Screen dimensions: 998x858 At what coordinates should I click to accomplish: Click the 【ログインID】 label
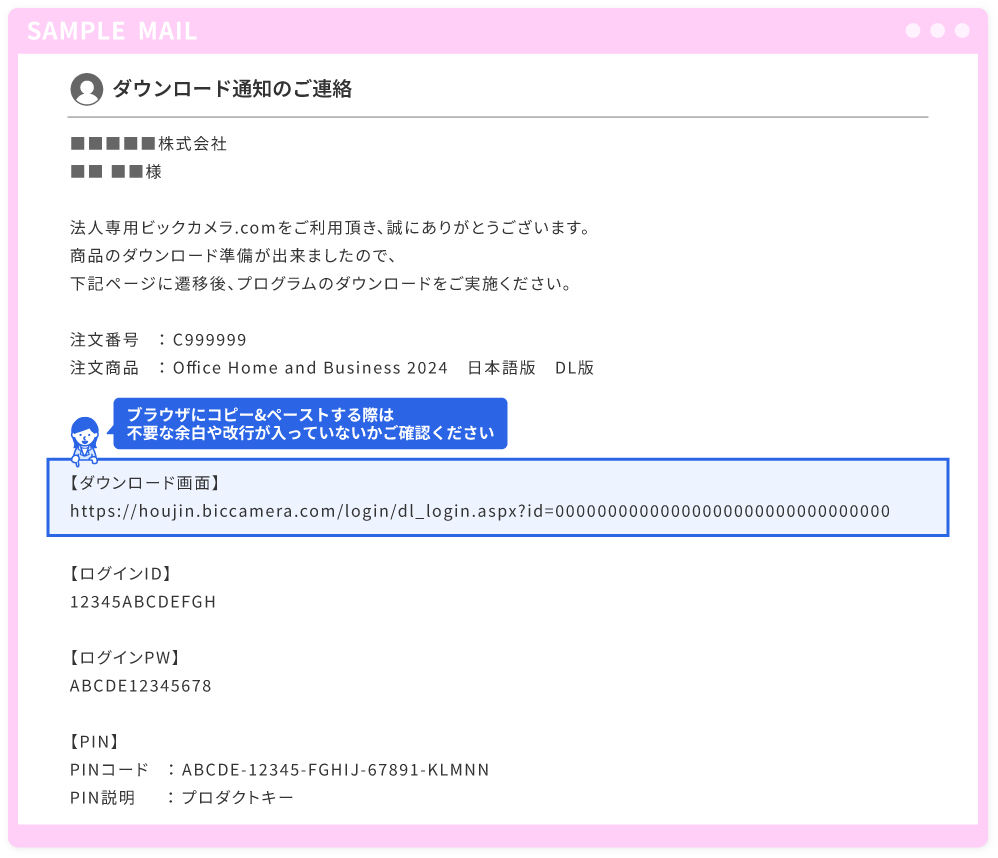[x=120, y=573]
